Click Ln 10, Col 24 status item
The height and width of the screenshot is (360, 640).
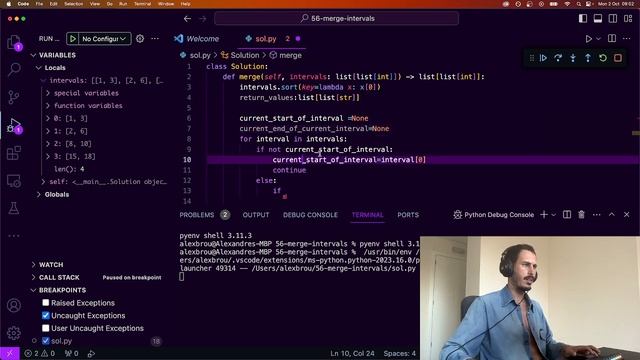[x=352, y=353]
